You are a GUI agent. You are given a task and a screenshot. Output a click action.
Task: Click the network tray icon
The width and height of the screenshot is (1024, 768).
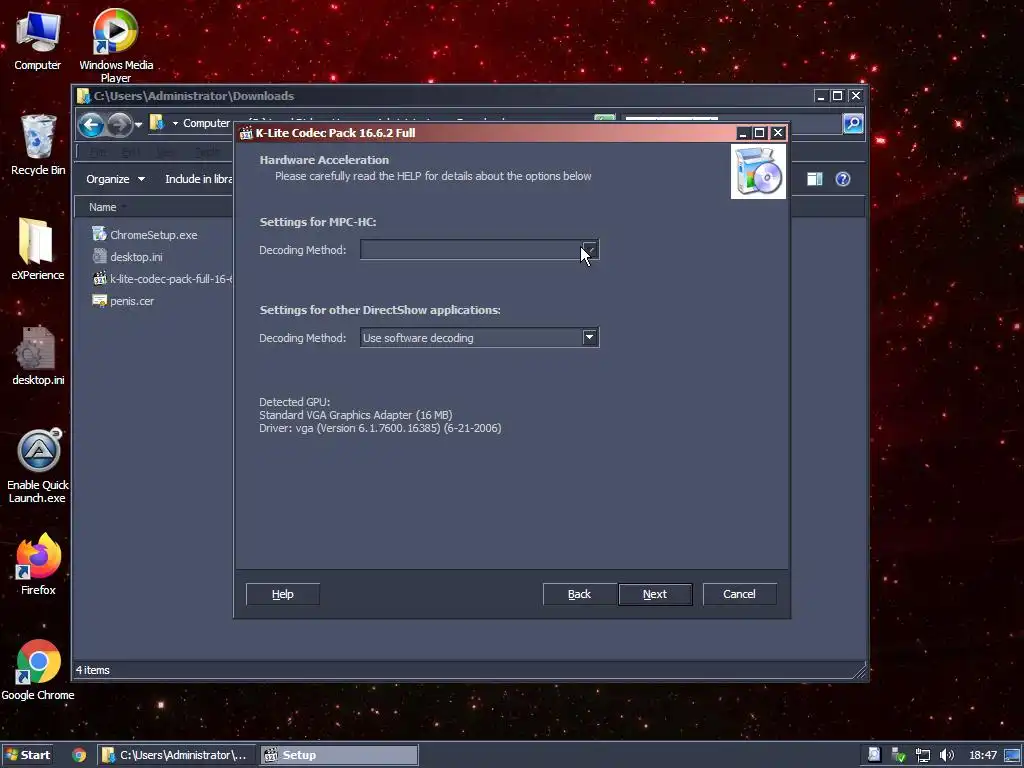923,755
